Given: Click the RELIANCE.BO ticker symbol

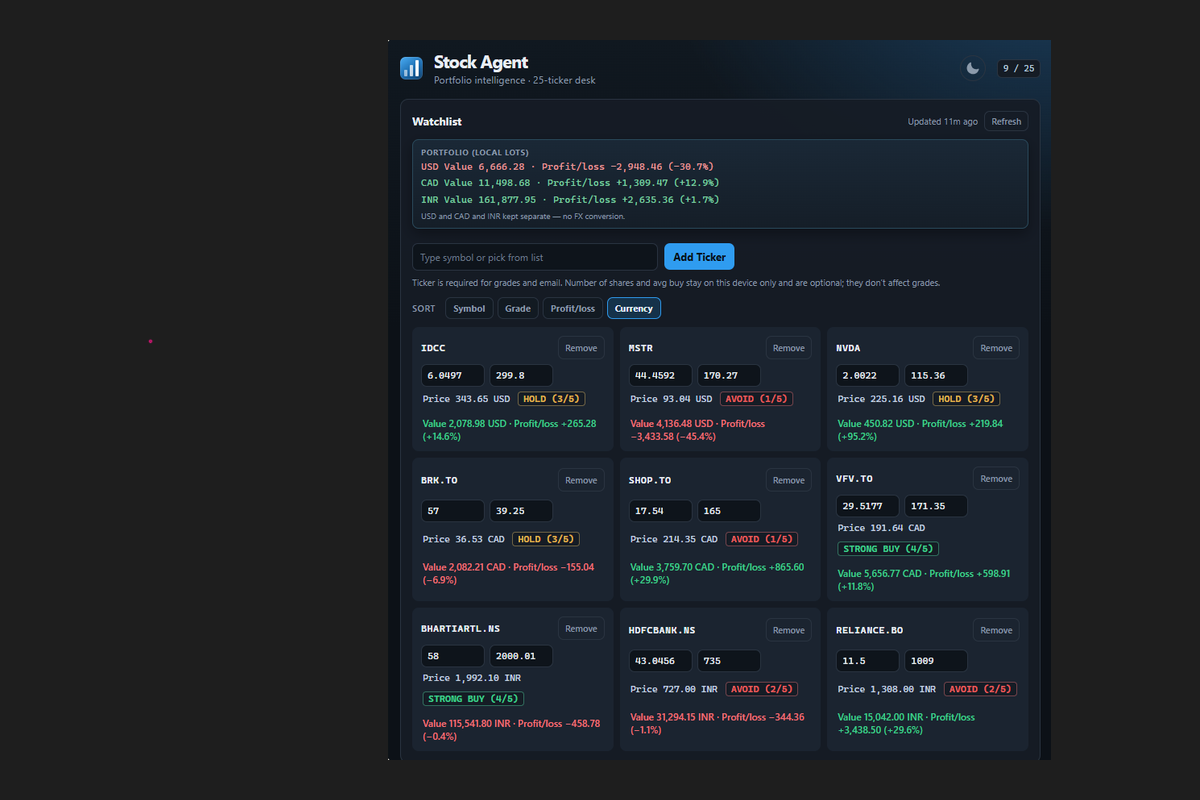Looking at the screenshot, I should 870,630.
